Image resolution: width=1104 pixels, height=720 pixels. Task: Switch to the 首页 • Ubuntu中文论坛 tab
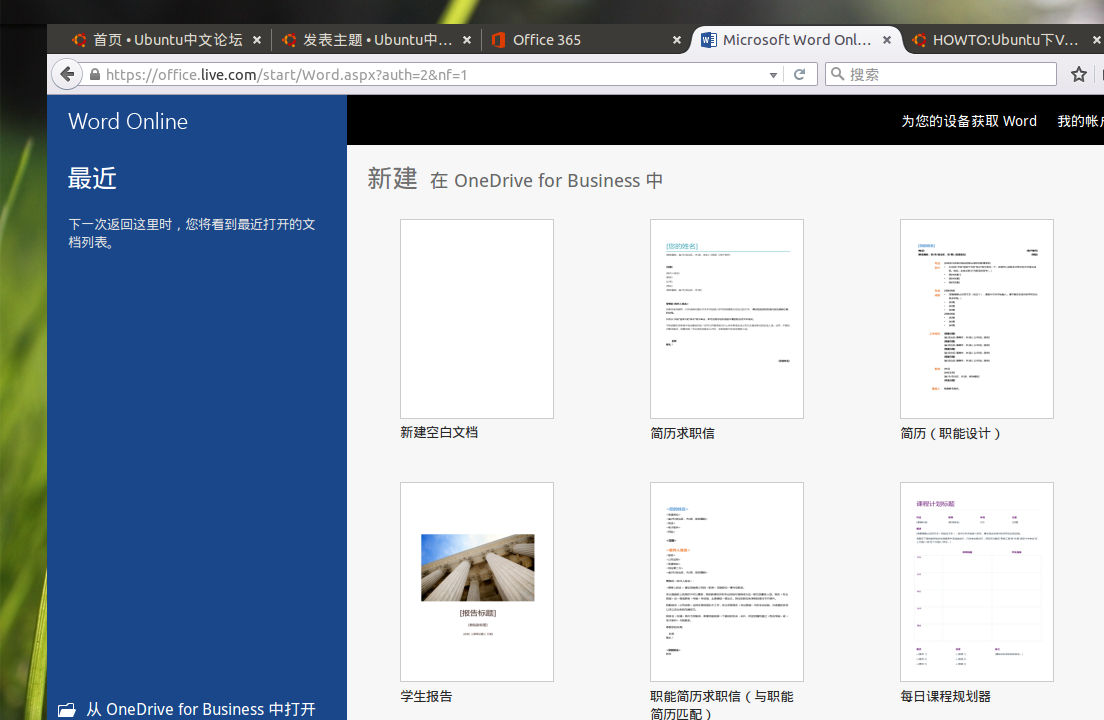pos(168,40)
